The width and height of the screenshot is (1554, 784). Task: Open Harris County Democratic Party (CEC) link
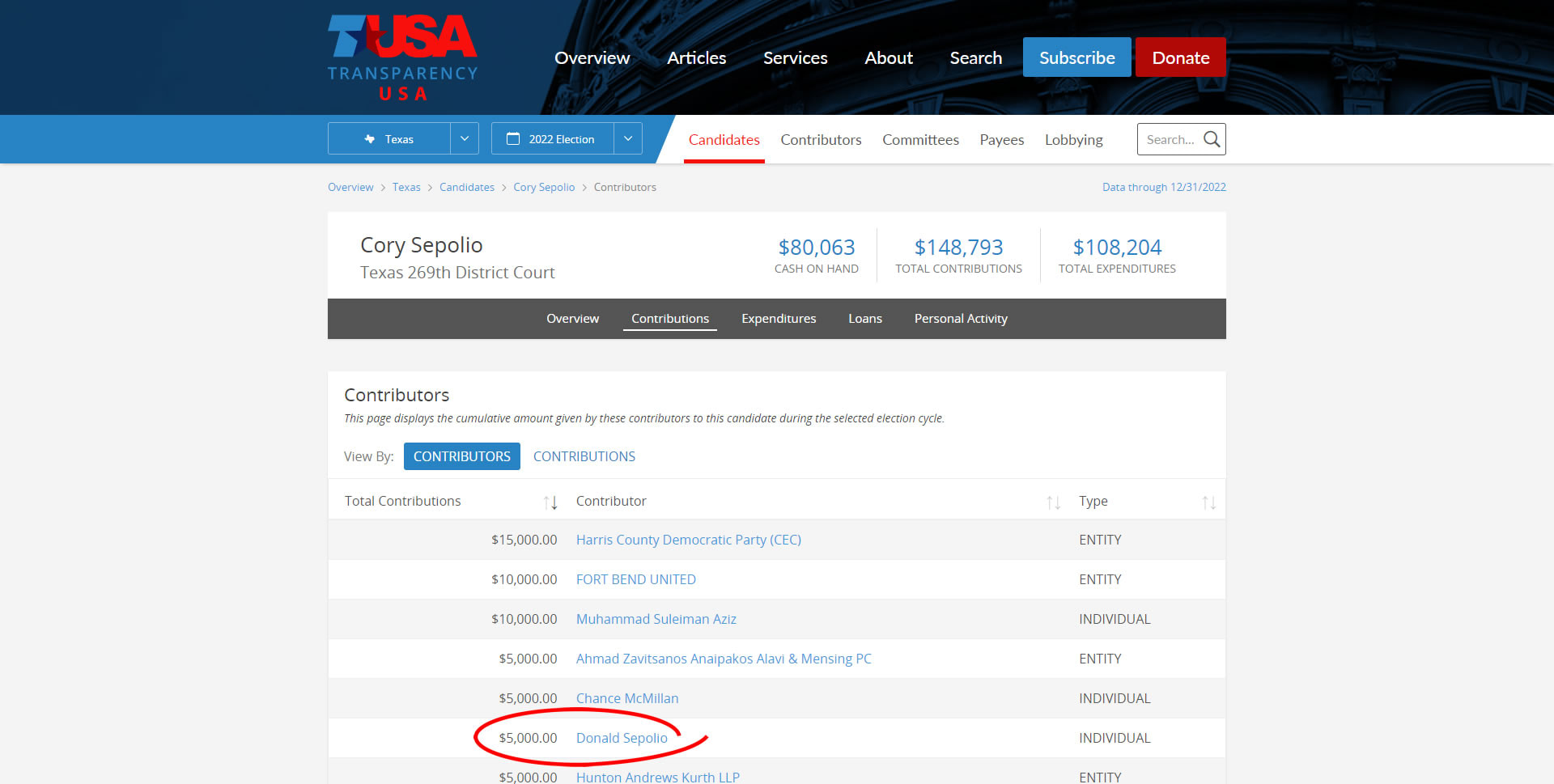pyautogui.click(x=689, y=540)
